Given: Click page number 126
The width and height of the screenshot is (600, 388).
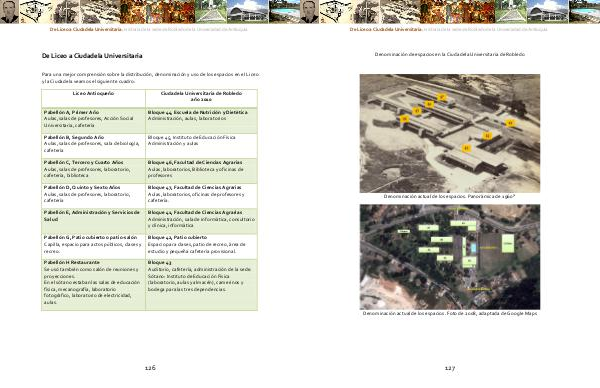Looking at the screenshot, I should 150,368.
